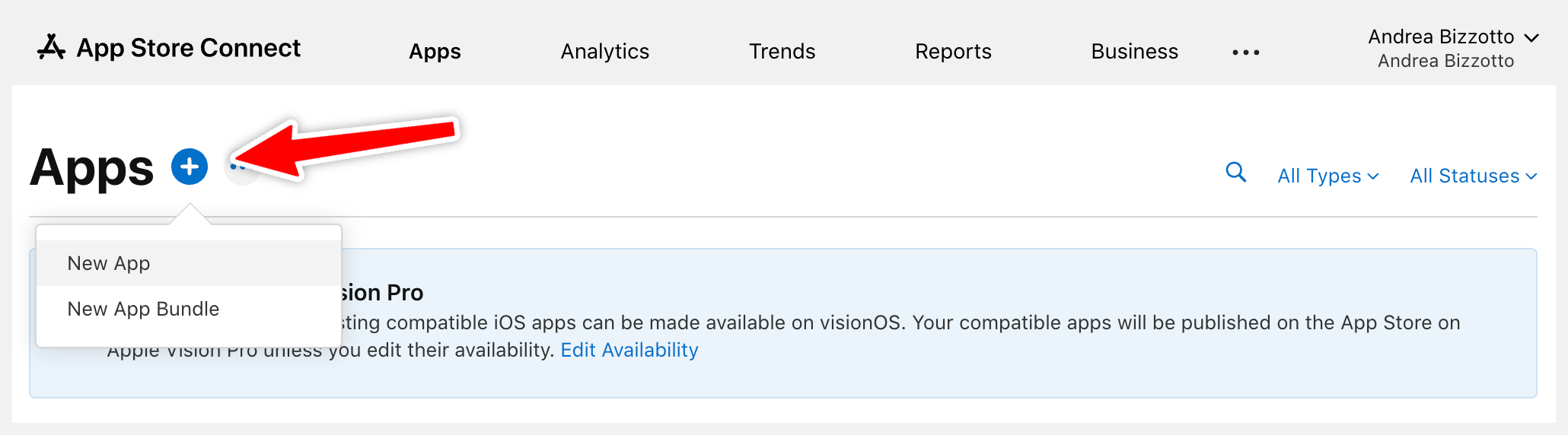Choose New App Bundle menu entry
This screenshot has height=435, width=1568.
click(143, 309)
